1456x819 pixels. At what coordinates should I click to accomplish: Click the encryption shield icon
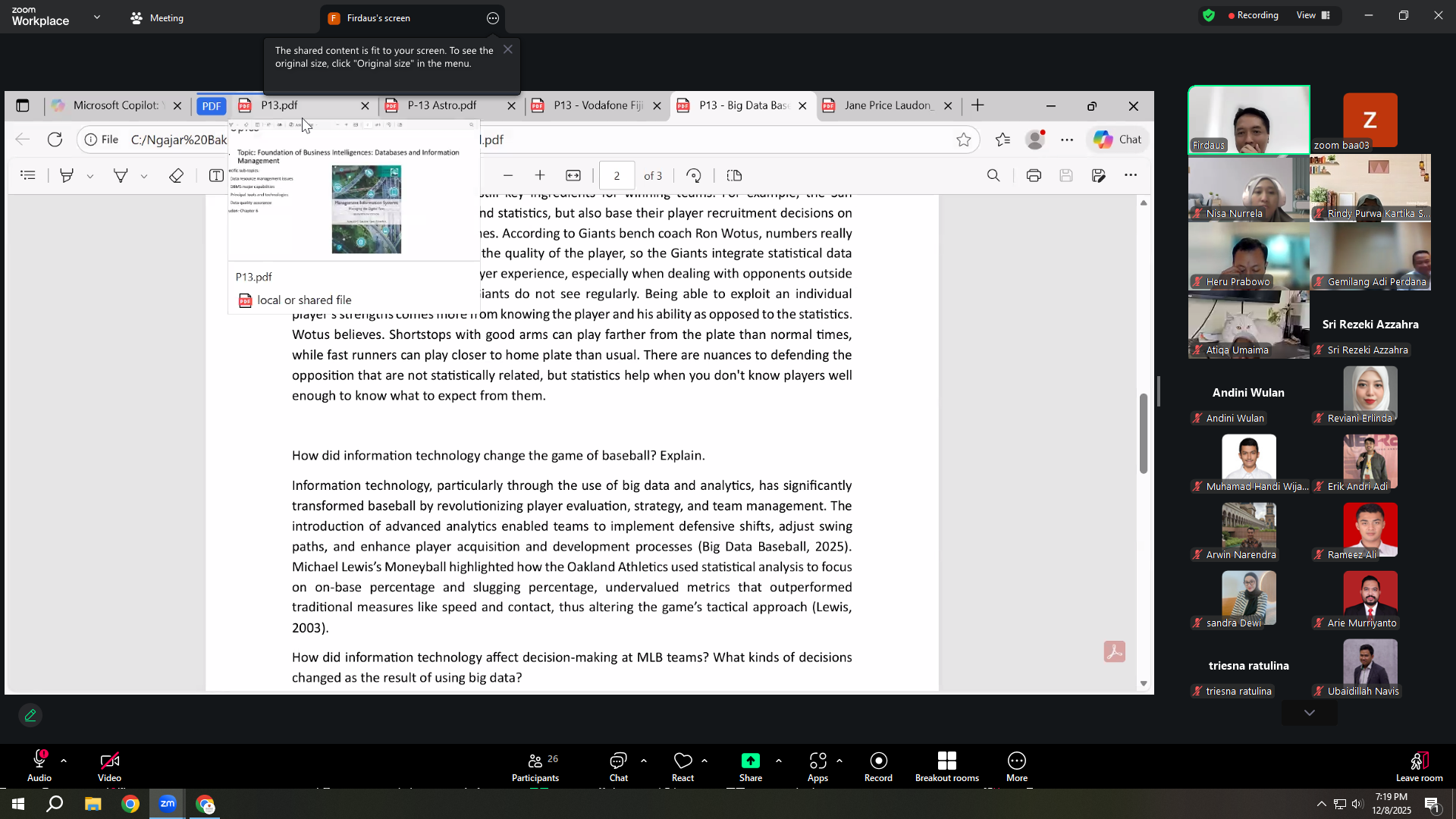[1209, 15]
